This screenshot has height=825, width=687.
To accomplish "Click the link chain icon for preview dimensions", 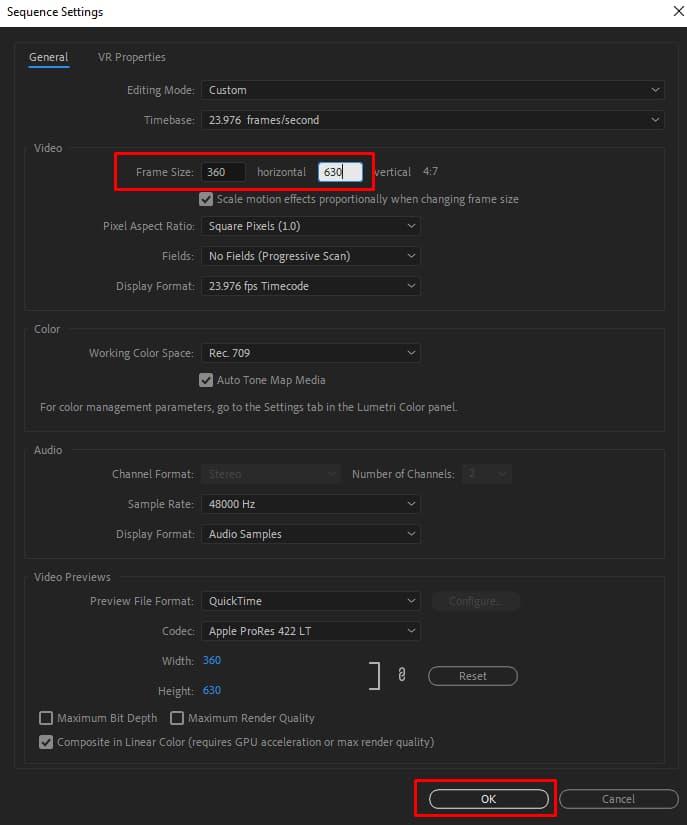I will [x=401, y=676].
